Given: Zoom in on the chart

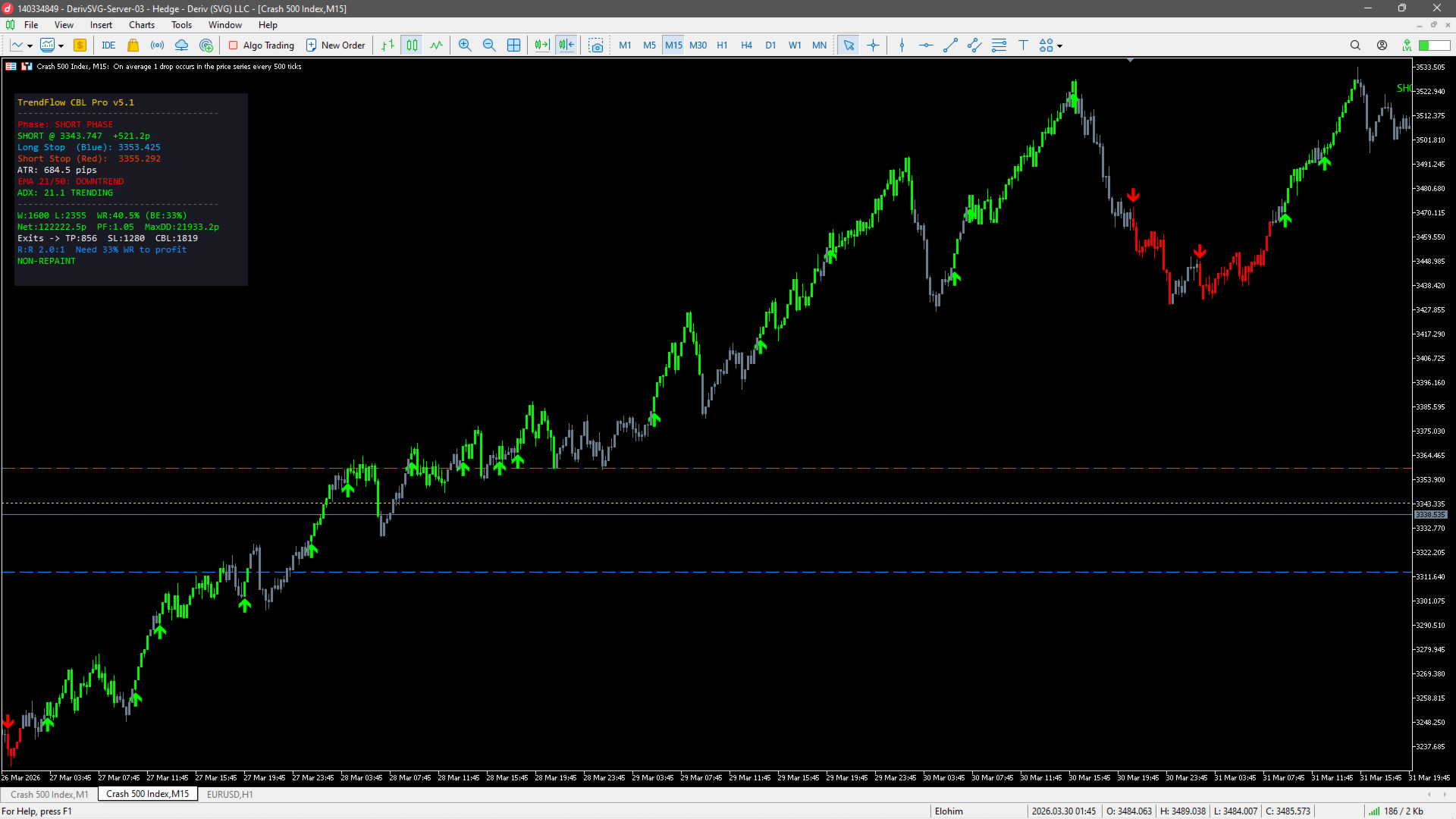Looking at the screenshot, I should coord(465,45).
